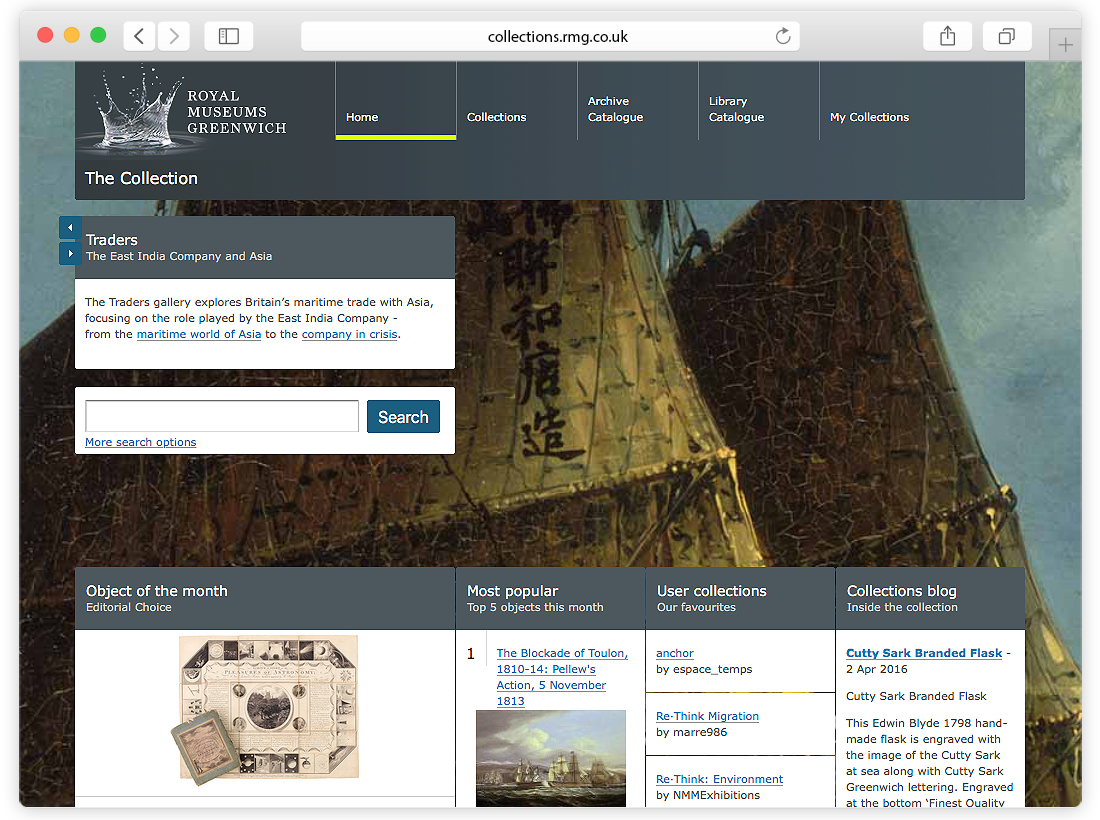1100x820 pixels.
Task: Read the Cutty Sark Branded Flask post
Action: pos(924,653)
